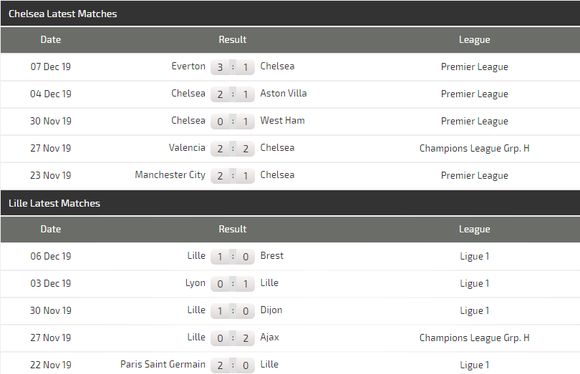Sort Chelsea matches by the Date header
The width and height of the screenshot is (580, 374).
(51, 40)
